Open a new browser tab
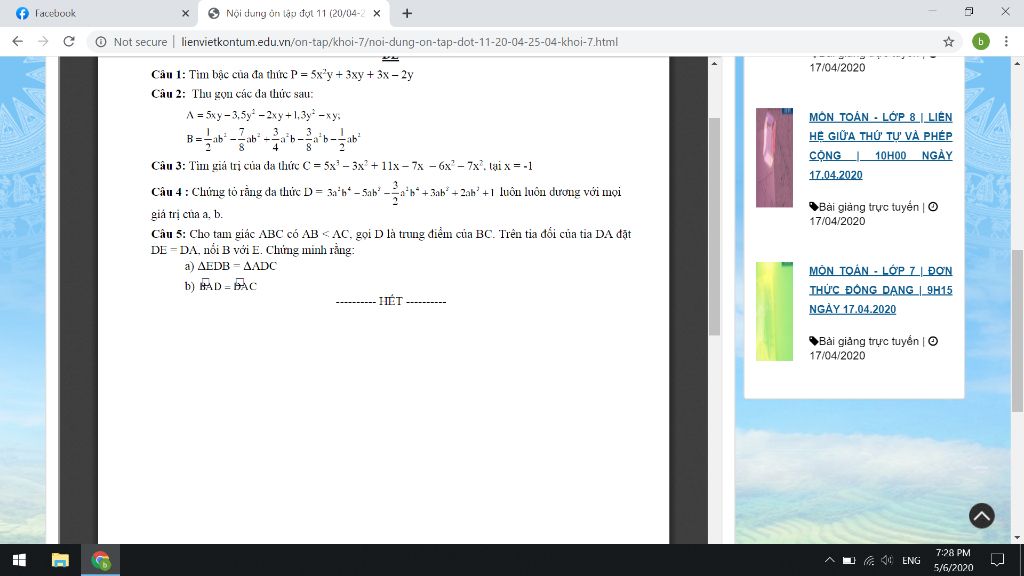The height and width of the screenshot is (576, 1024). pos(407,13)
